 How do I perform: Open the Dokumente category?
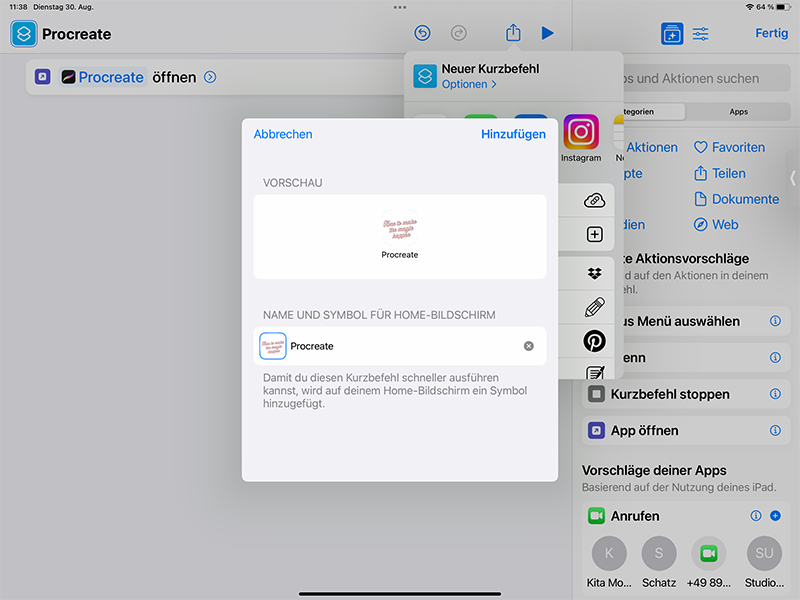737,199
